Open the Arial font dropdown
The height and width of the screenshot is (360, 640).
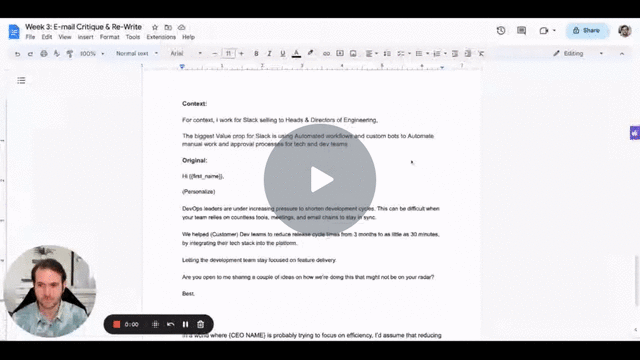pyautogui.click(x=186, y=53)
